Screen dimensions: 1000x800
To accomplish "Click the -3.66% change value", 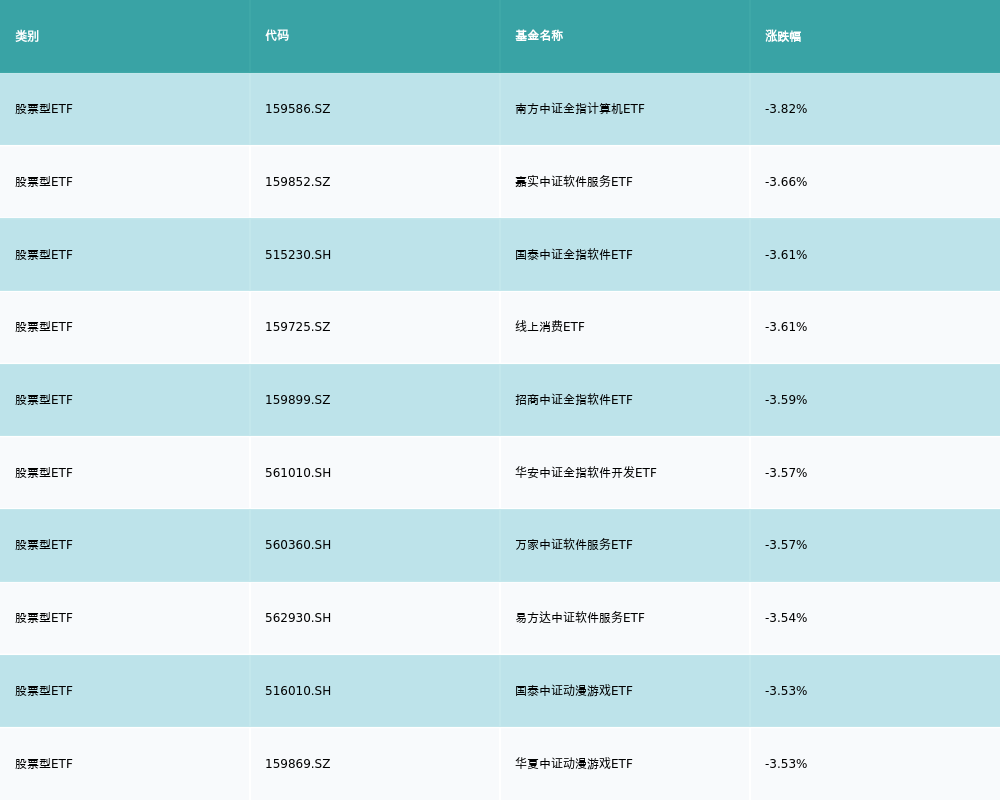I will click(786, 182).
